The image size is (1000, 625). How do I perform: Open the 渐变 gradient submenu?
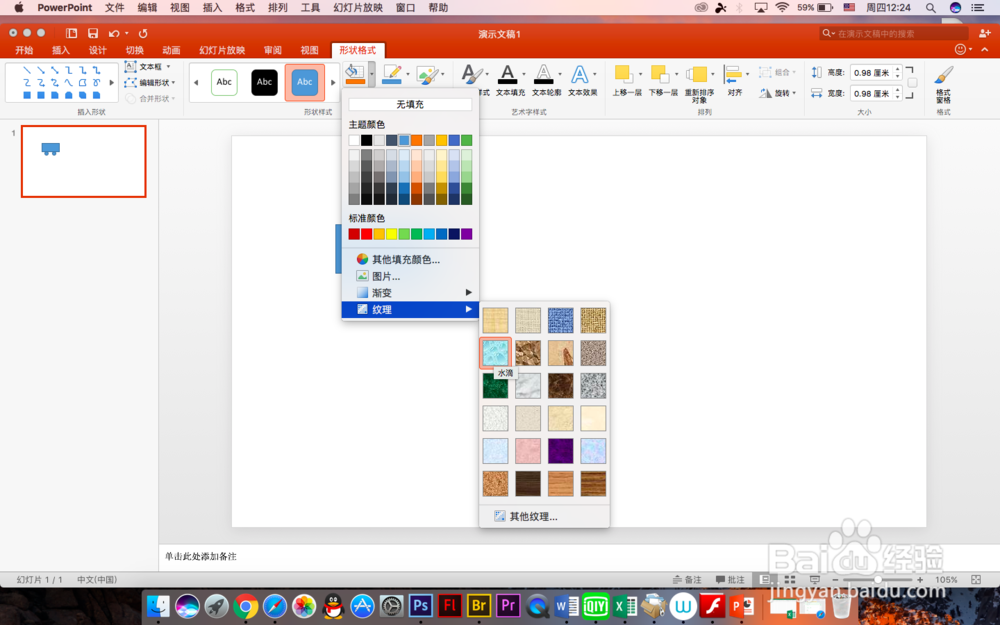click(x=410, y=293)
